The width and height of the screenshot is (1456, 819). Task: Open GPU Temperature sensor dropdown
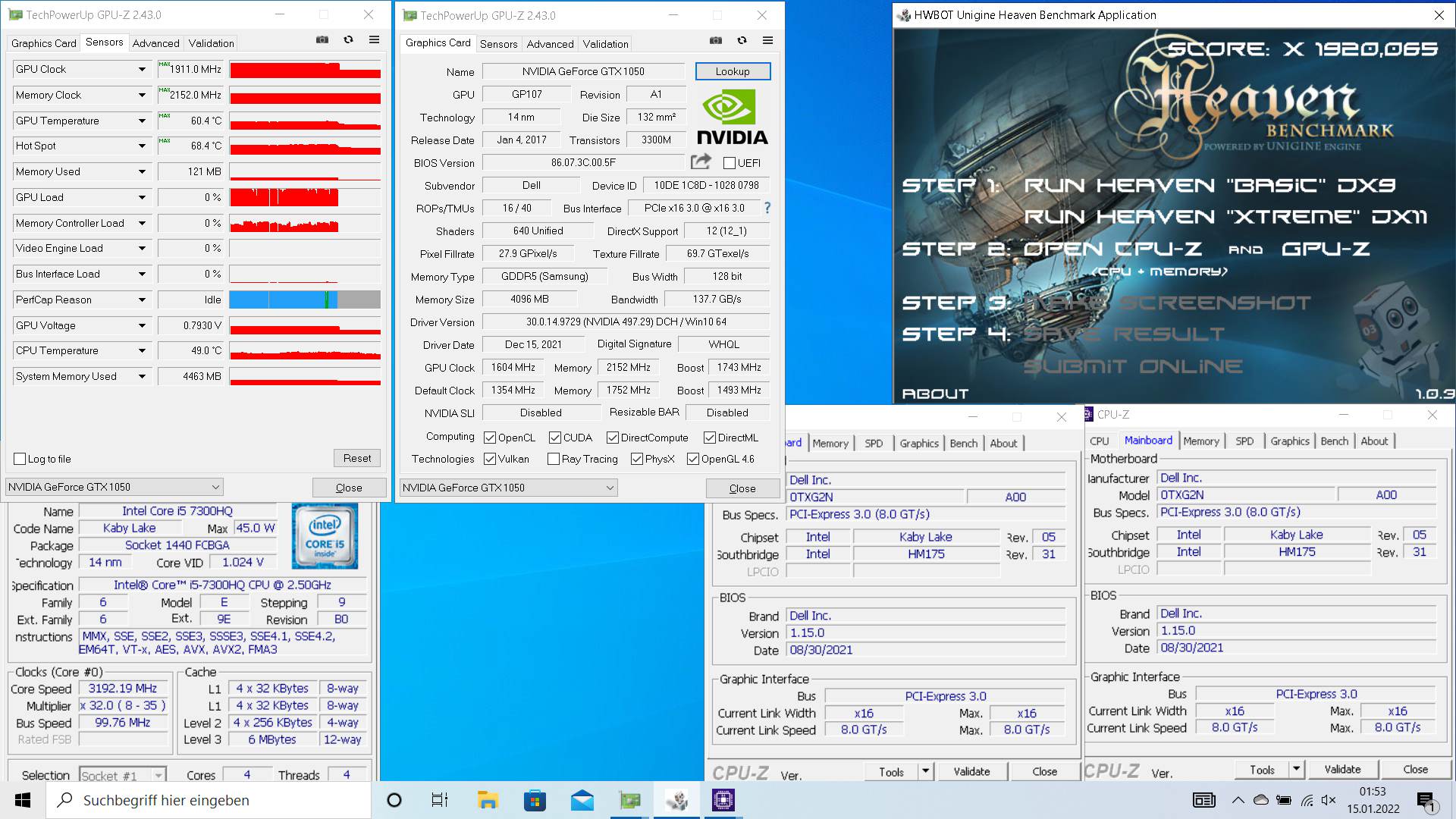pyautogui.click(x=142, y=121)
